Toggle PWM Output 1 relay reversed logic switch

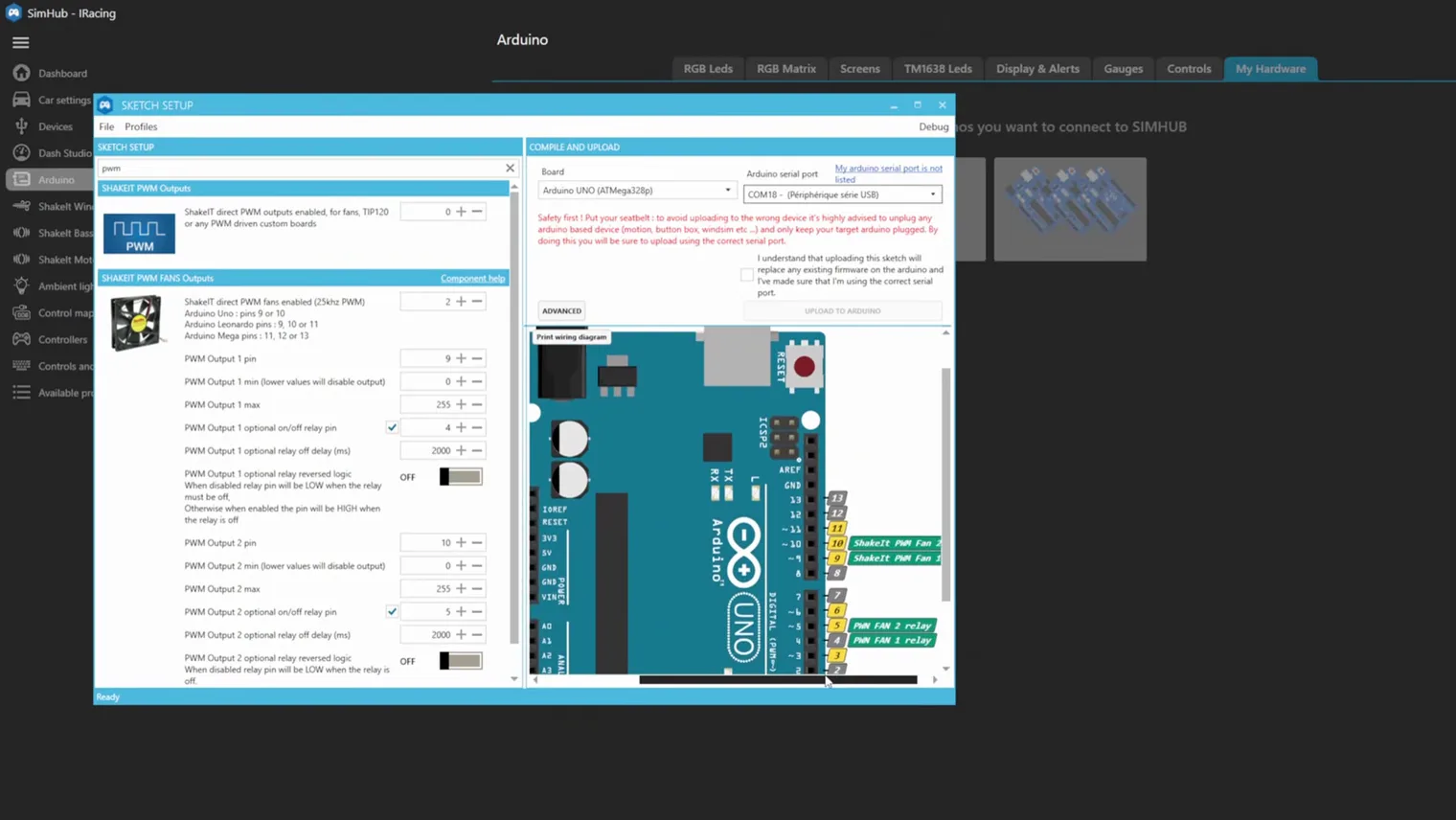(x=461, y=477)
